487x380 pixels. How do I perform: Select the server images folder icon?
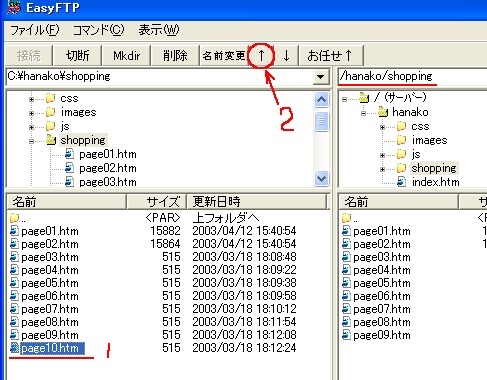point(401,140)
